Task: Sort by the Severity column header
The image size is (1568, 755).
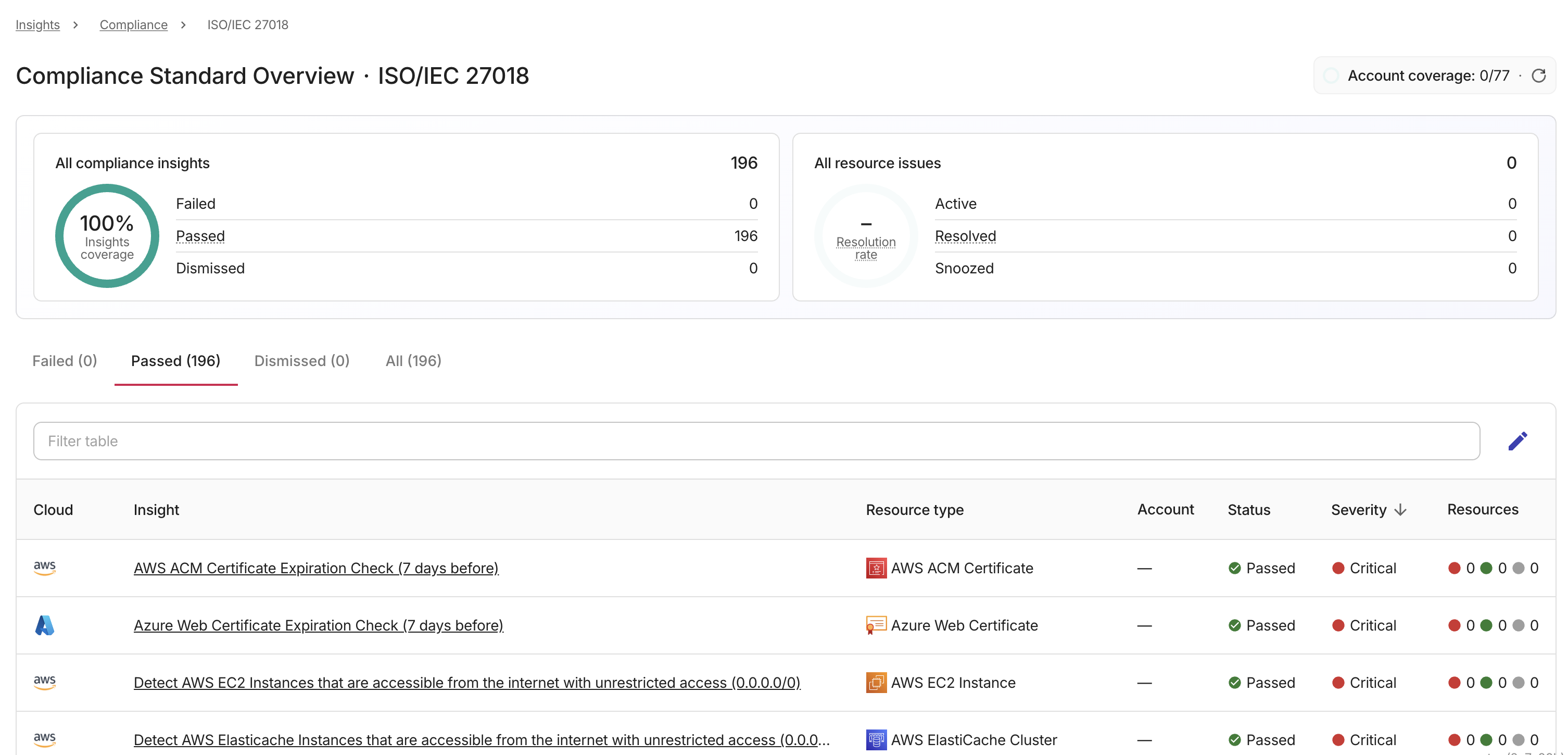Action: click(1359, 510)
